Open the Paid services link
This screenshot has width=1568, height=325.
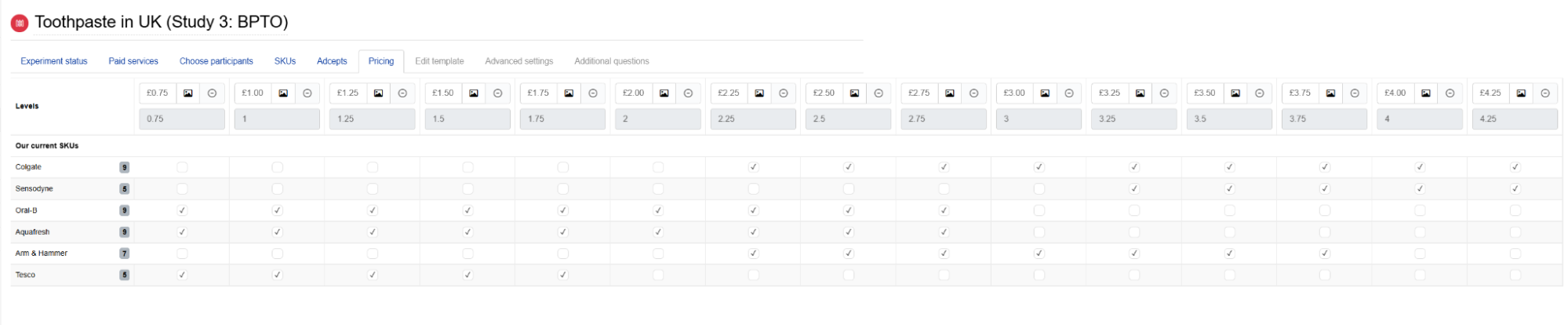tap(133, 61)
